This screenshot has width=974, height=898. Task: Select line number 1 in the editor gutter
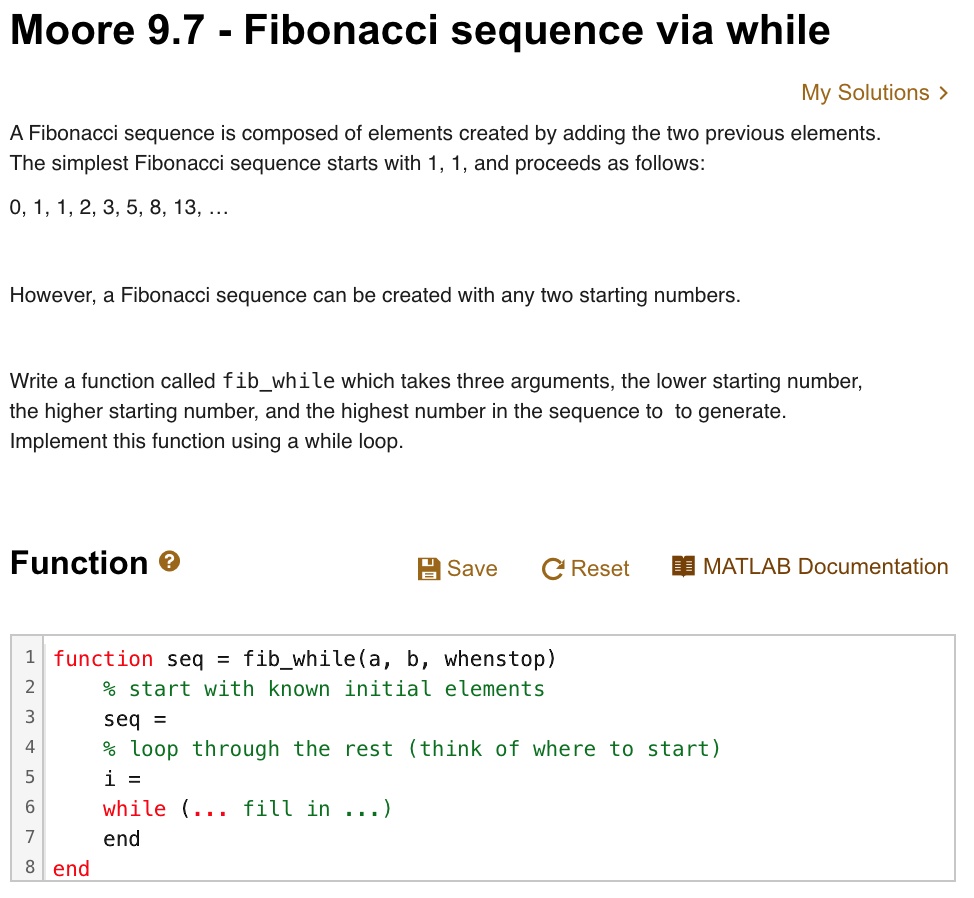coord(30,657)
